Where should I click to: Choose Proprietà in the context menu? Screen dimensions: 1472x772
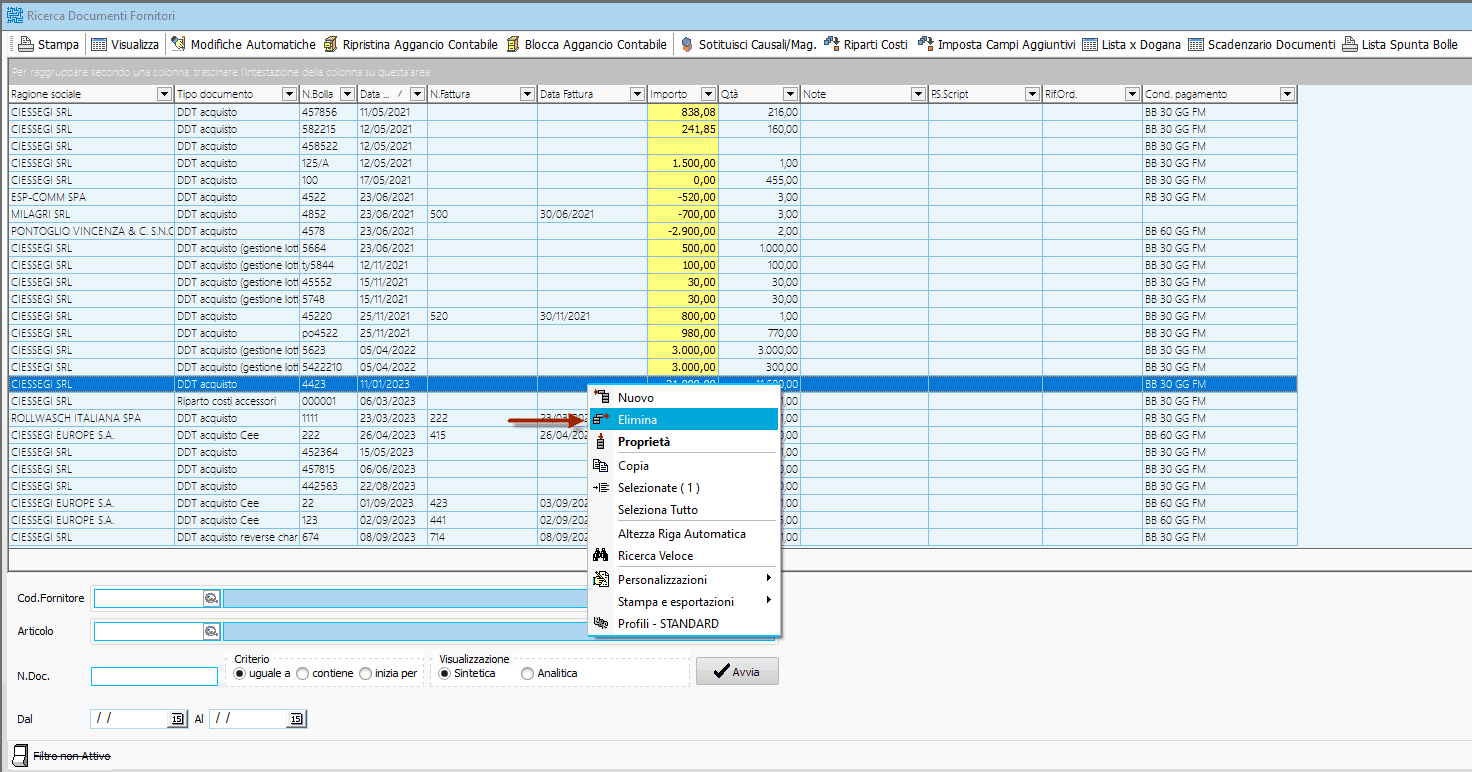[684, 441]
